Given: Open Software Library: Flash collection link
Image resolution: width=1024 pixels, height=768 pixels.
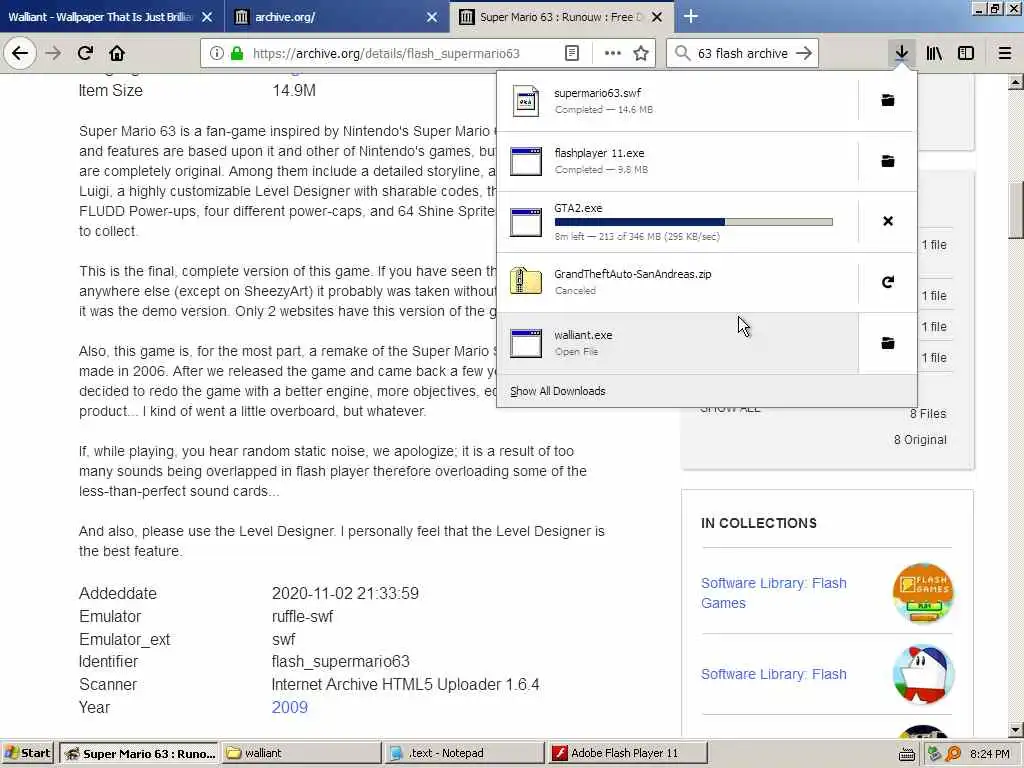Looking at the screenshot, I should (x=773, y=674).
